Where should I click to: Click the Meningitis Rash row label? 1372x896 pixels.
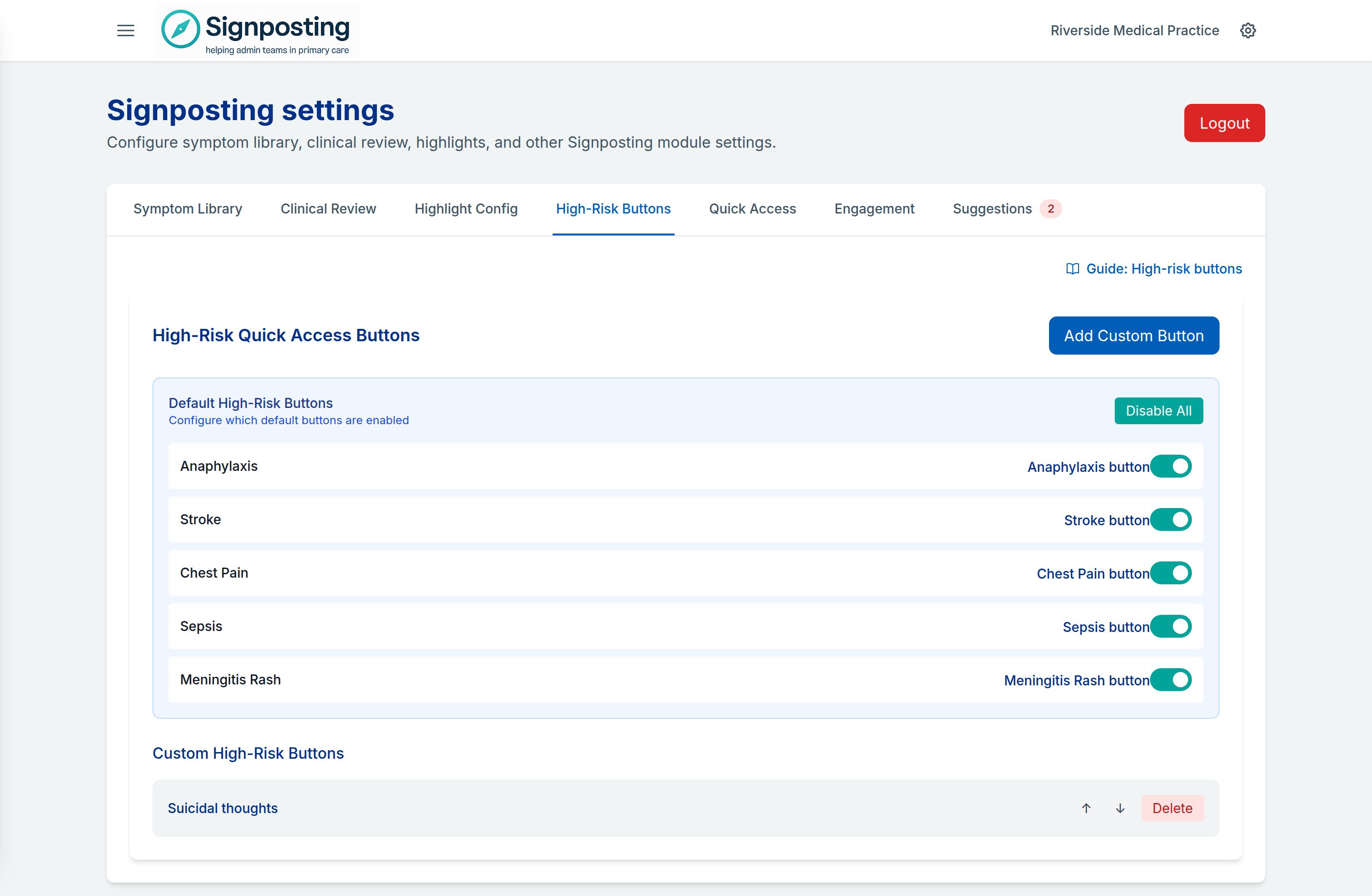pos(231,680)
